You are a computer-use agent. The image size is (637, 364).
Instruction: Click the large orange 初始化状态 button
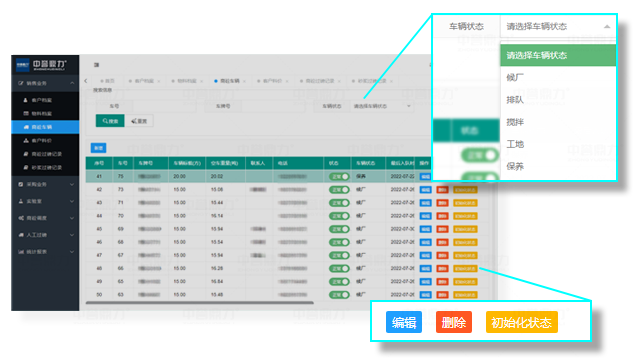pyautogui.click(x=522, y=323)
